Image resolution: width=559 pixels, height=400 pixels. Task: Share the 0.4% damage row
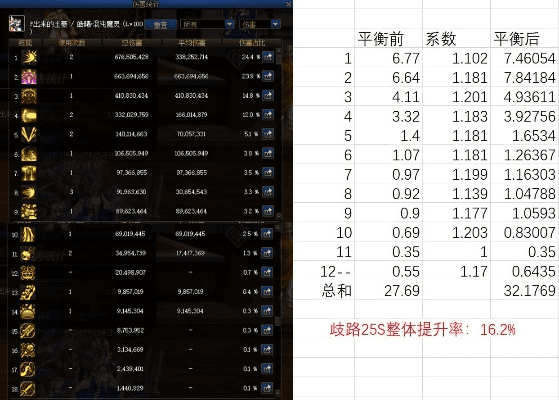tap(267, 292)
